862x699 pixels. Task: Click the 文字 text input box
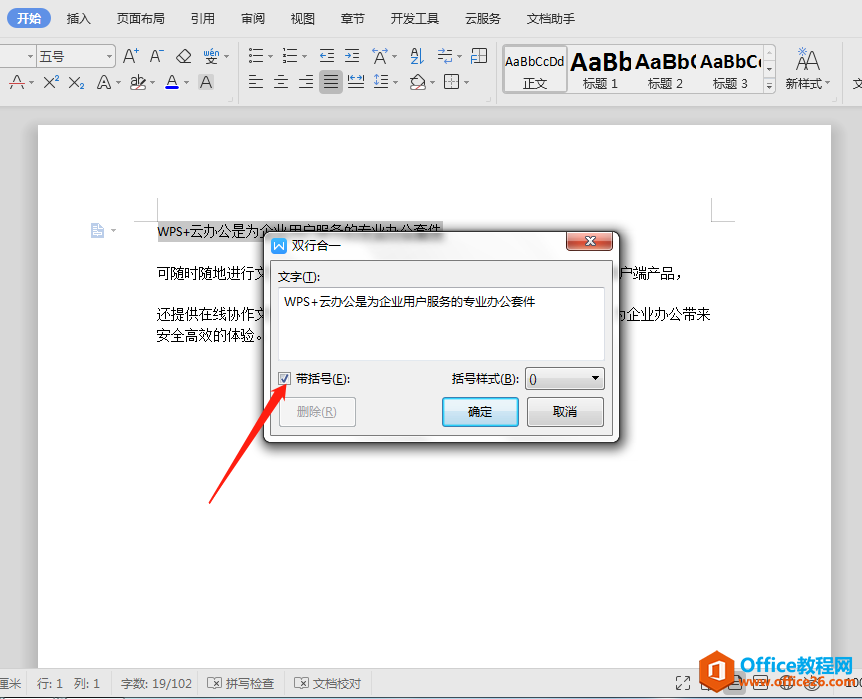point(441,323)
